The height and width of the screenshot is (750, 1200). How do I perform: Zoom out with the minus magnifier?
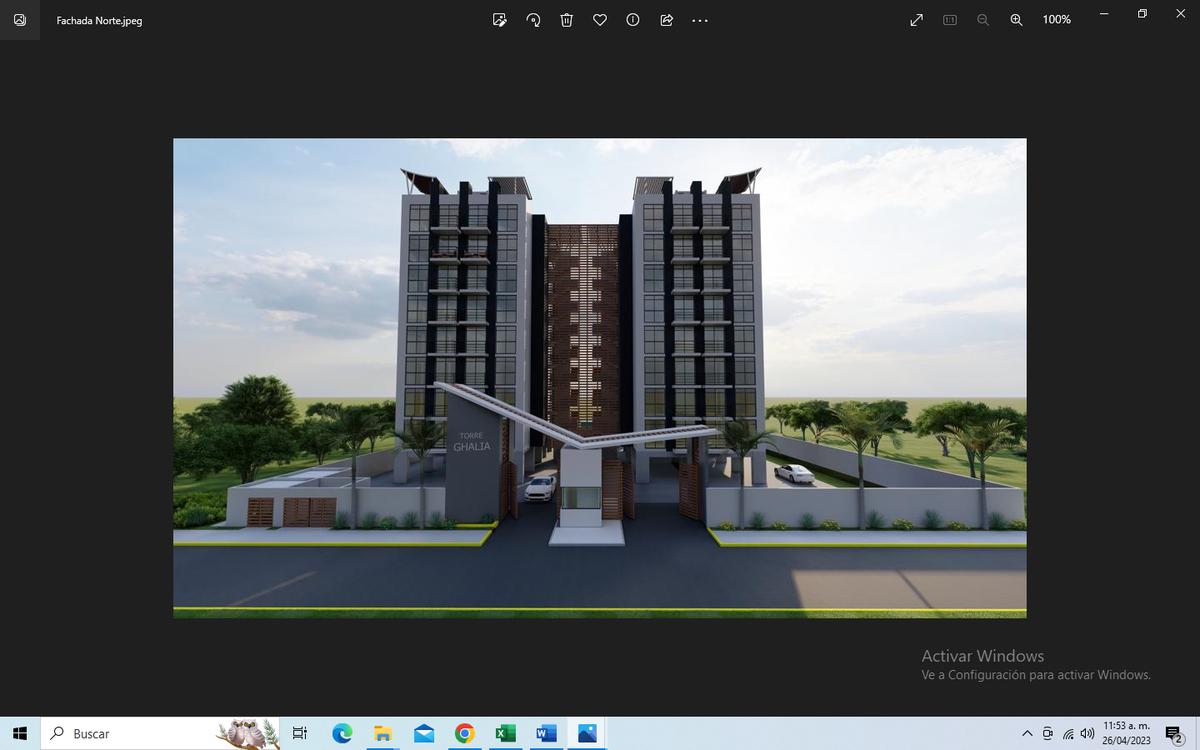983,20
